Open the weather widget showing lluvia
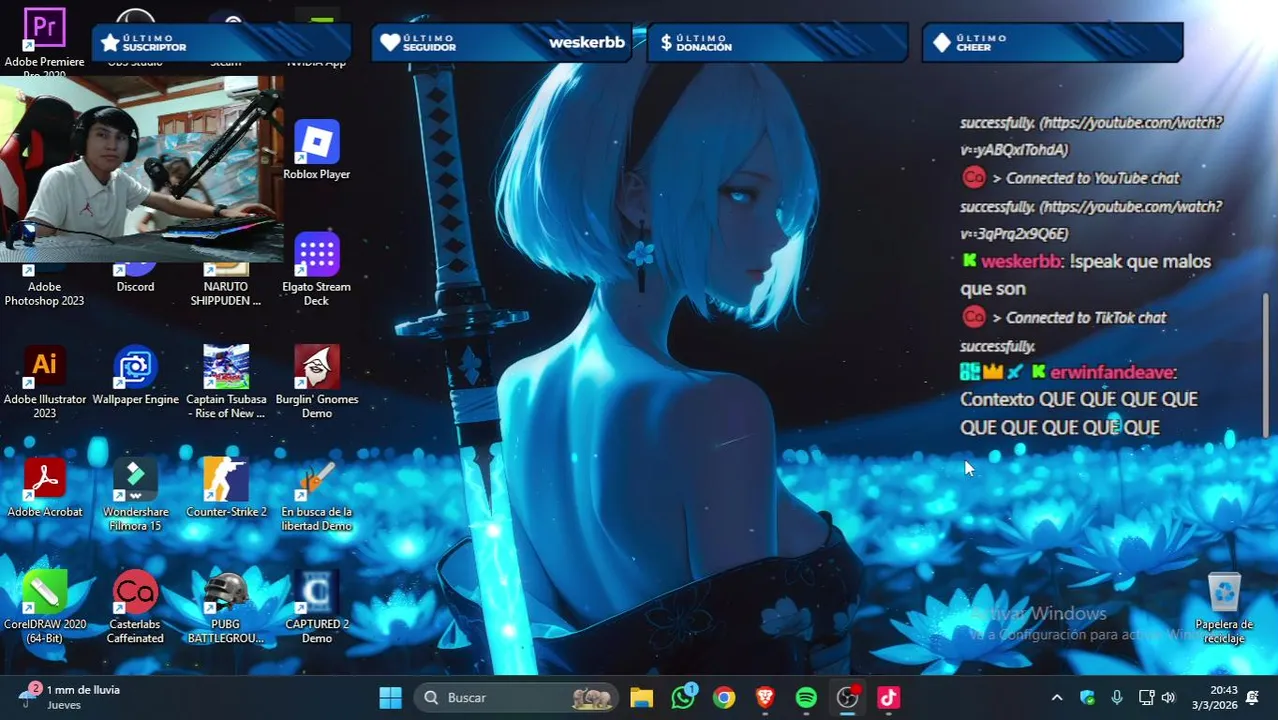The width and height of the screenshot is (1278, 720). [70, 697]
